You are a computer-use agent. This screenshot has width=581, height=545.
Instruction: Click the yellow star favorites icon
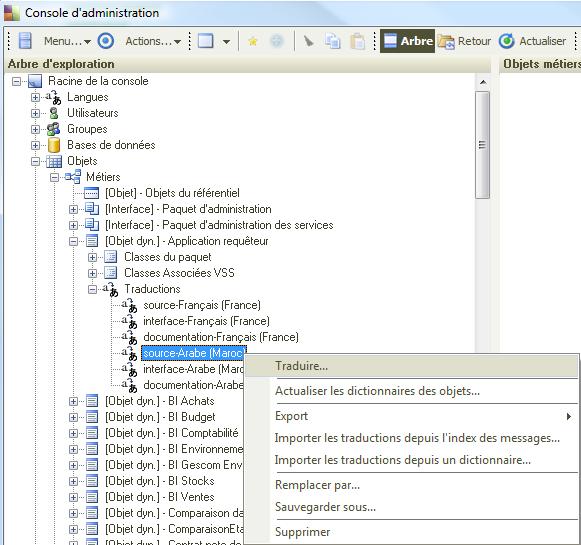click(x=253, y=41)
